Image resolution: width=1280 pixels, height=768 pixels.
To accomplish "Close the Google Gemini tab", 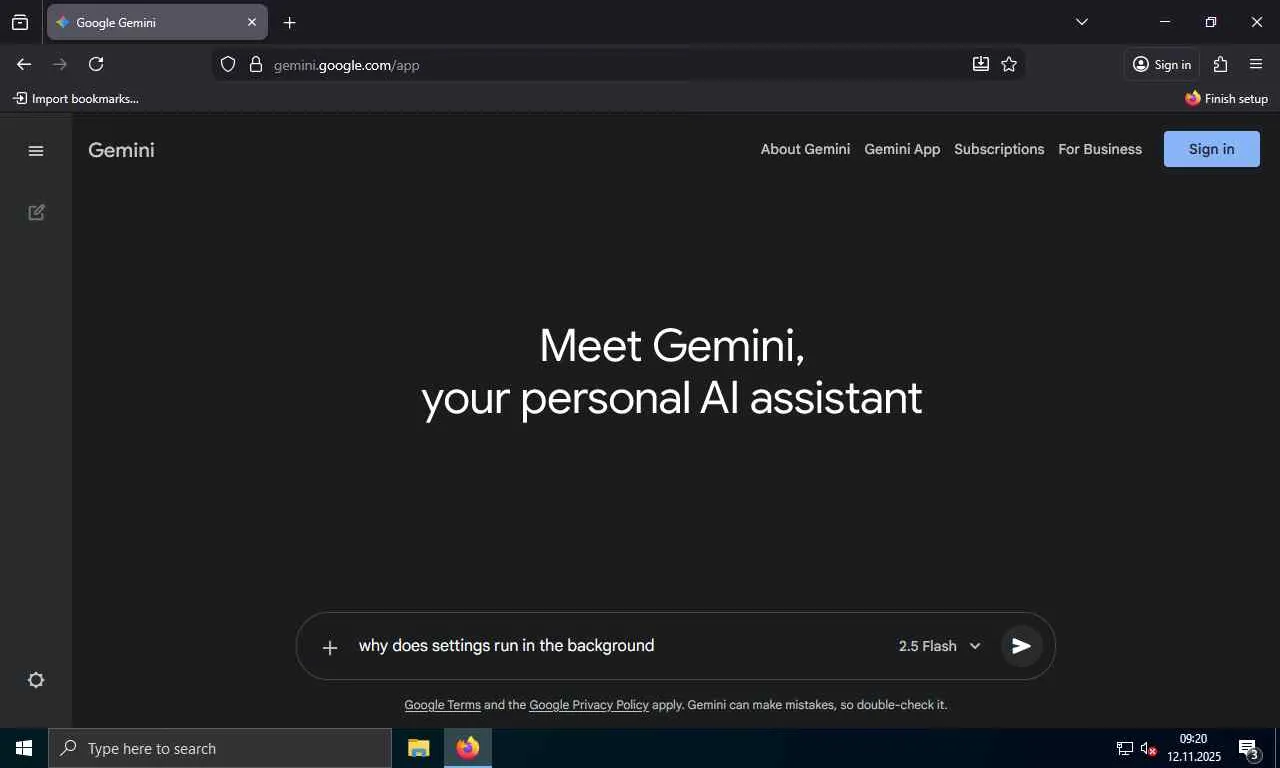I will pyautogui.click(x=252, y=22).
